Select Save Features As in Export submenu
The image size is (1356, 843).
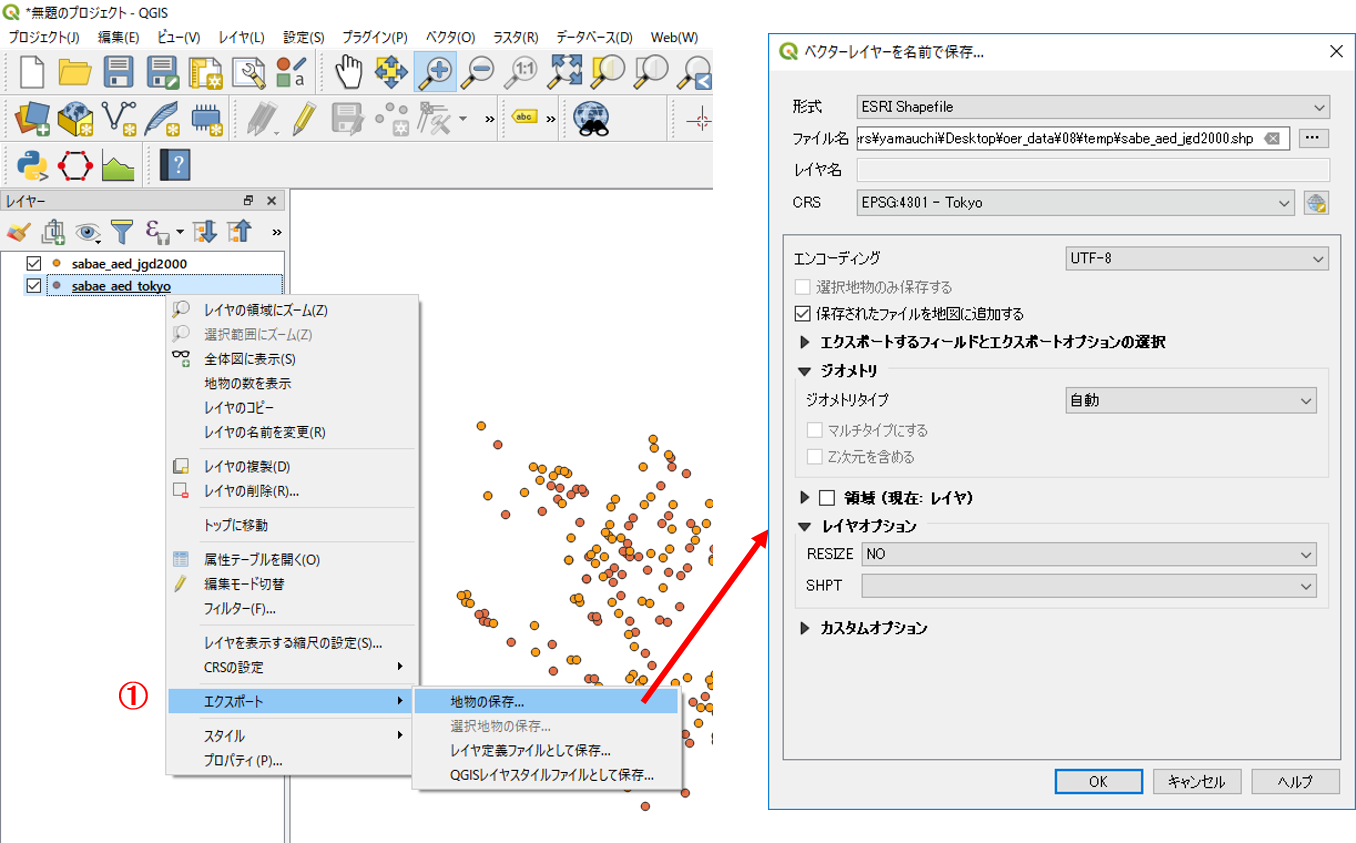(545, 702)
